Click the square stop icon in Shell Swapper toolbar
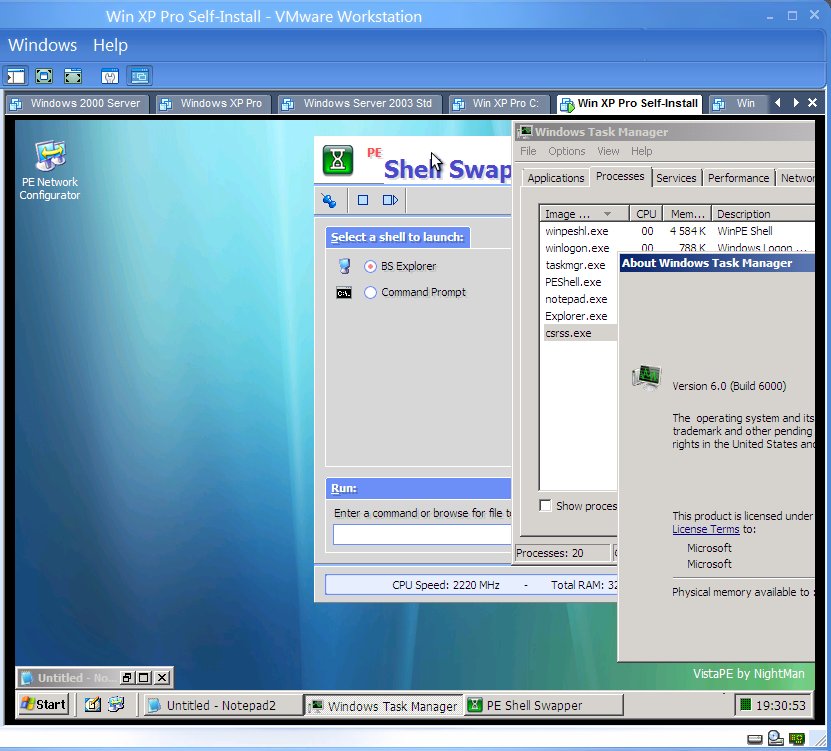The height and width of the screenshot is (751, 831). click(x=363, y=200)
